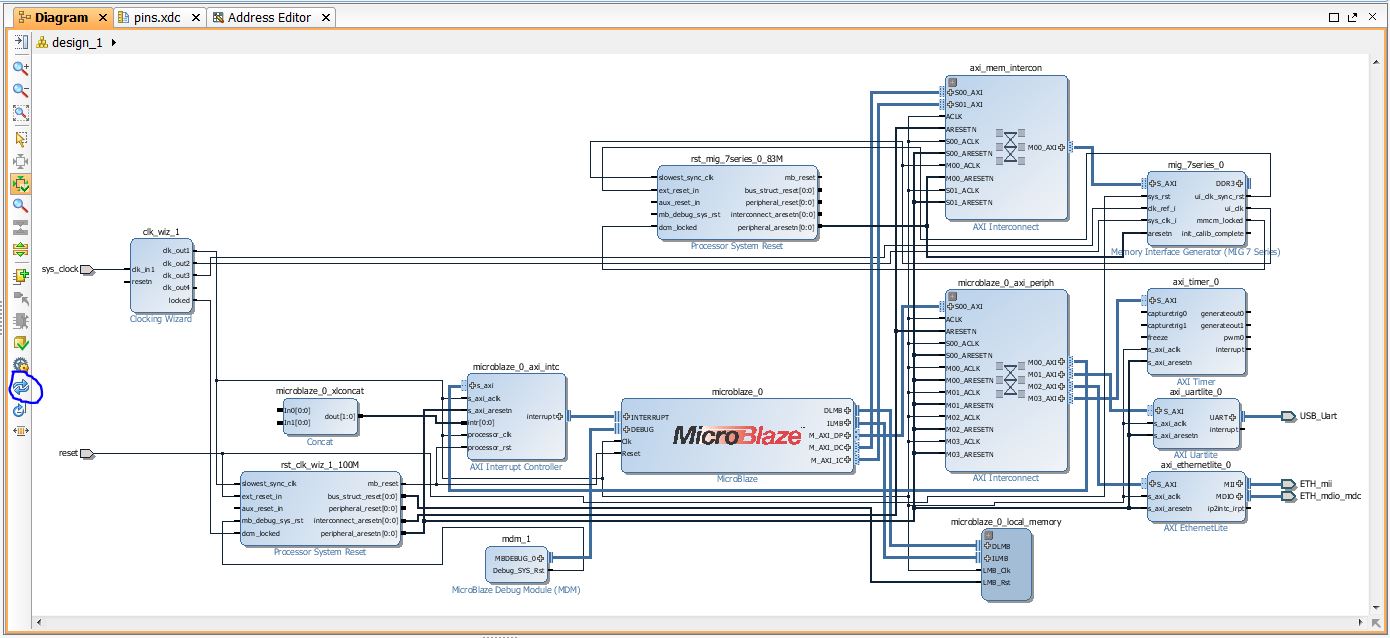The image size is (1390, 638).
Task: Click the "Clocking Wizard" block label
Action: pos(161,319)
